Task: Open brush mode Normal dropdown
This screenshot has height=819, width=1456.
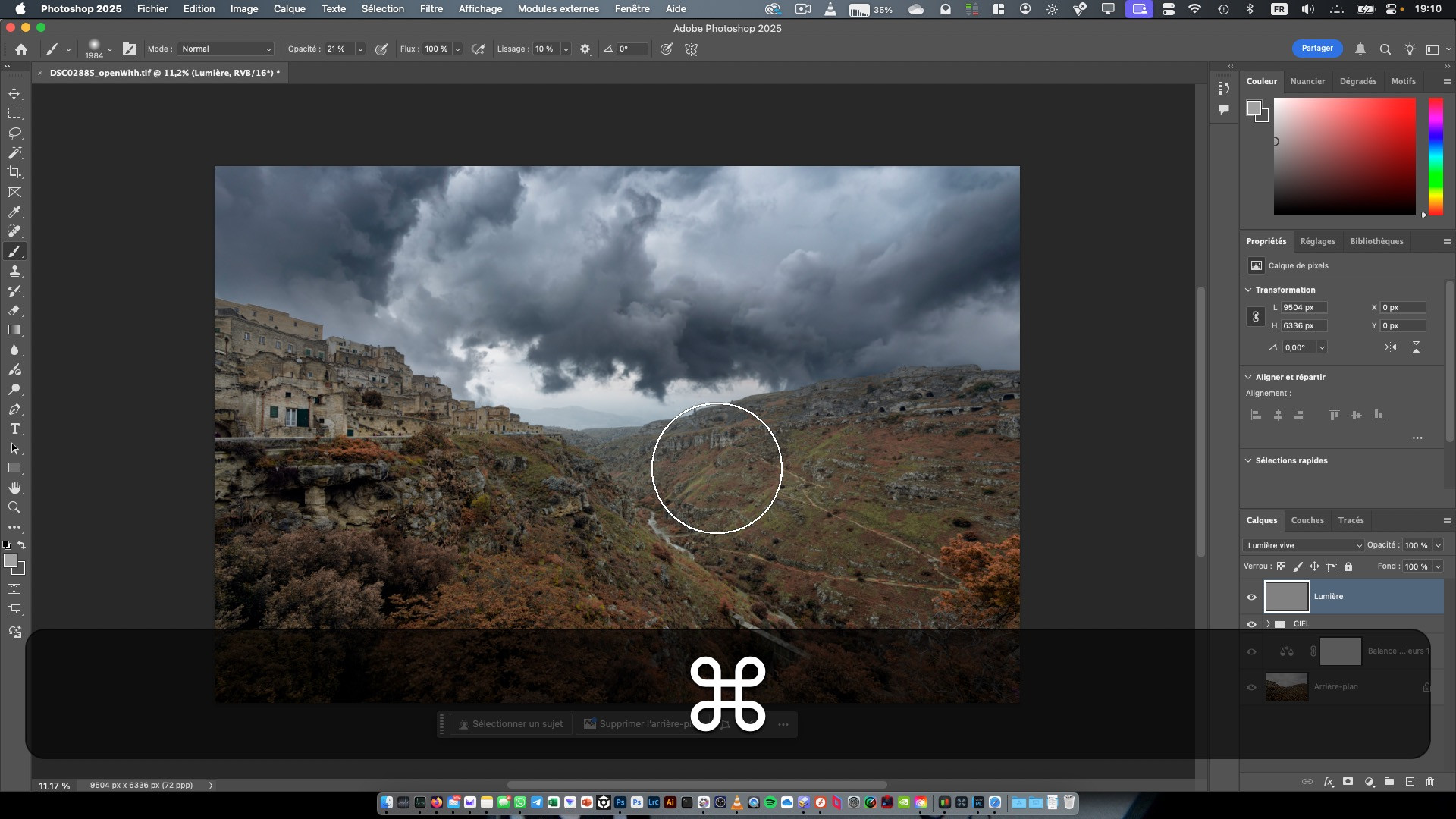Action: tap(226, 49)
